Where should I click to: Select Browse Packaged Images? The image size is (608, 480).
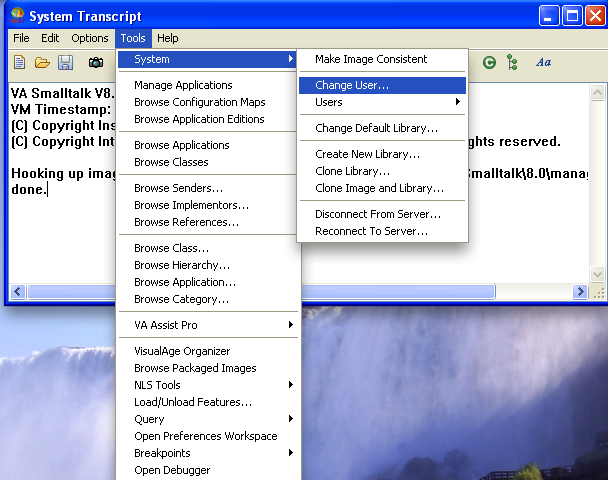click(208, 368)
